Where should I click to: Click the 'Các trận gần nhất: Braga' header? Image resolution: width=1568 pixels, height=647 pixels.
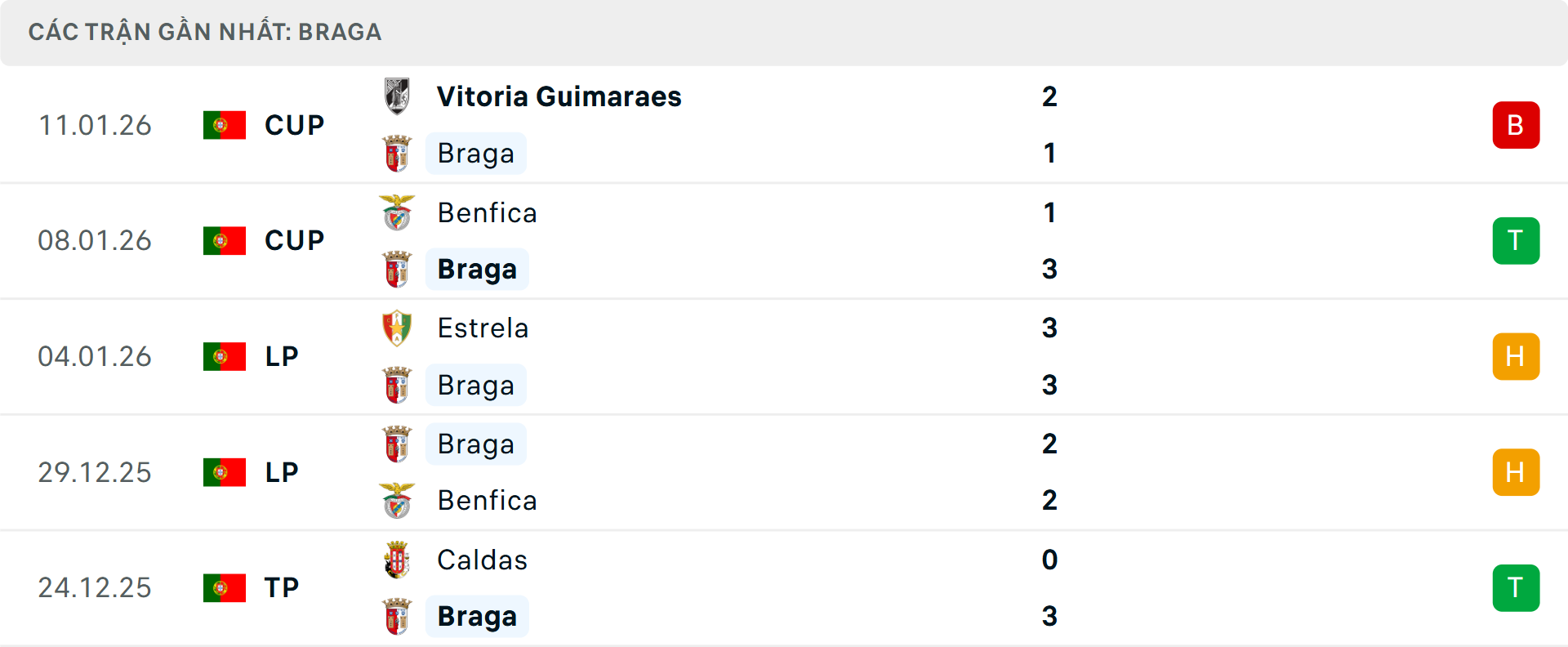tap(205, 32)
